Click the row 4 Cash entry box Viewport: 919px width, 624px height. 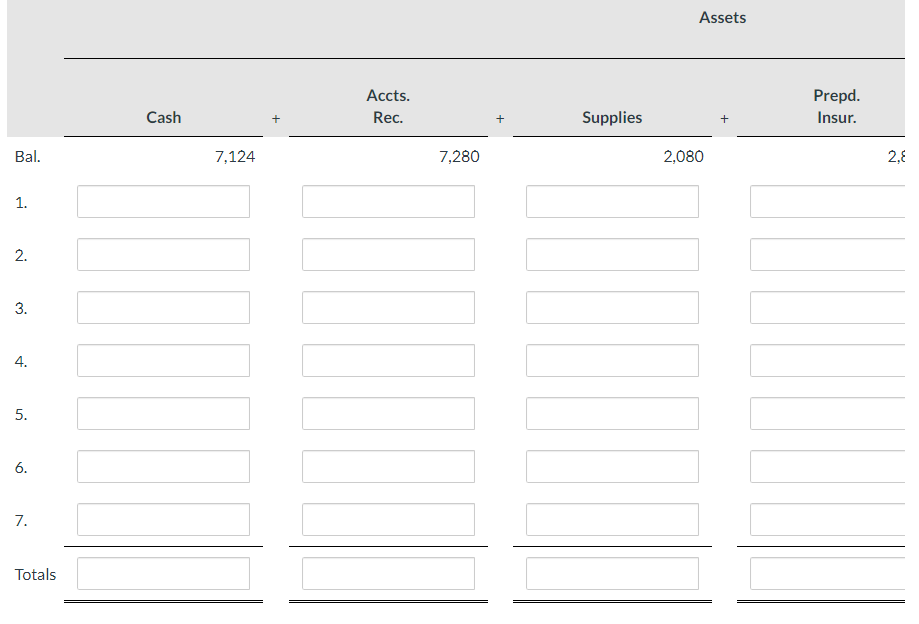coord(164,360)
